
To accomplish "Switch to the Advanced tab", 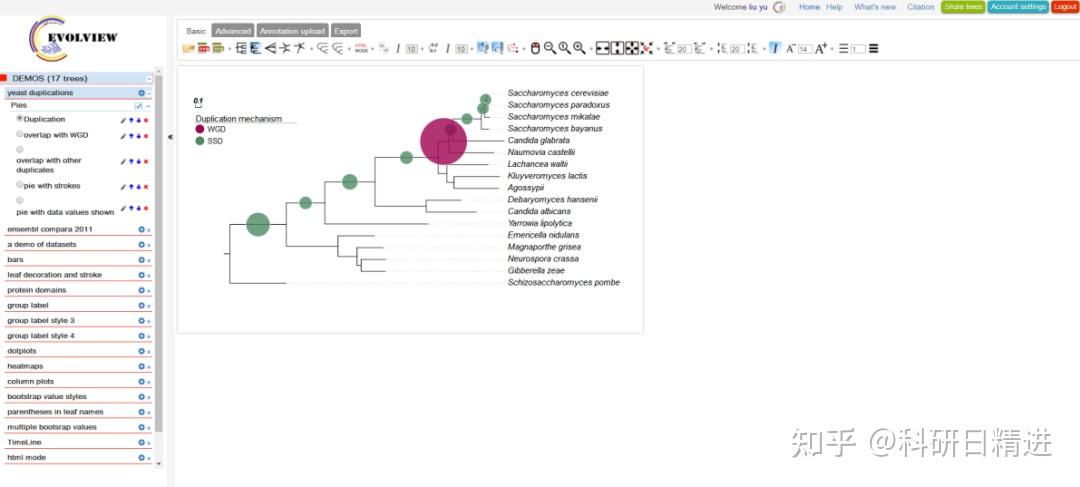I will click(x=233, y=31).
